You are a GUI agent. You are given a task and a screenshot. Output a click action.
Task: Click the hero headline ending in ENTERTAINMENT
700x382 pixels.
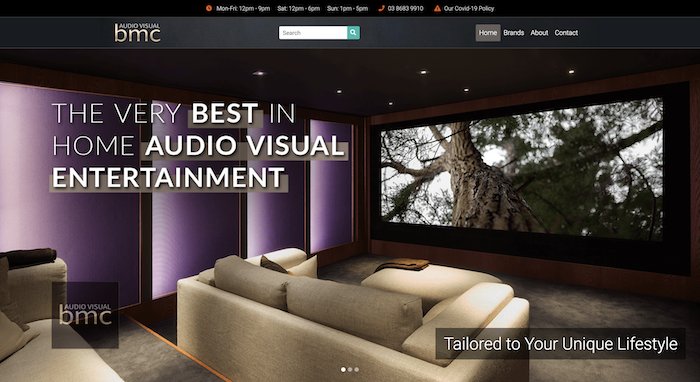point(199,145)
